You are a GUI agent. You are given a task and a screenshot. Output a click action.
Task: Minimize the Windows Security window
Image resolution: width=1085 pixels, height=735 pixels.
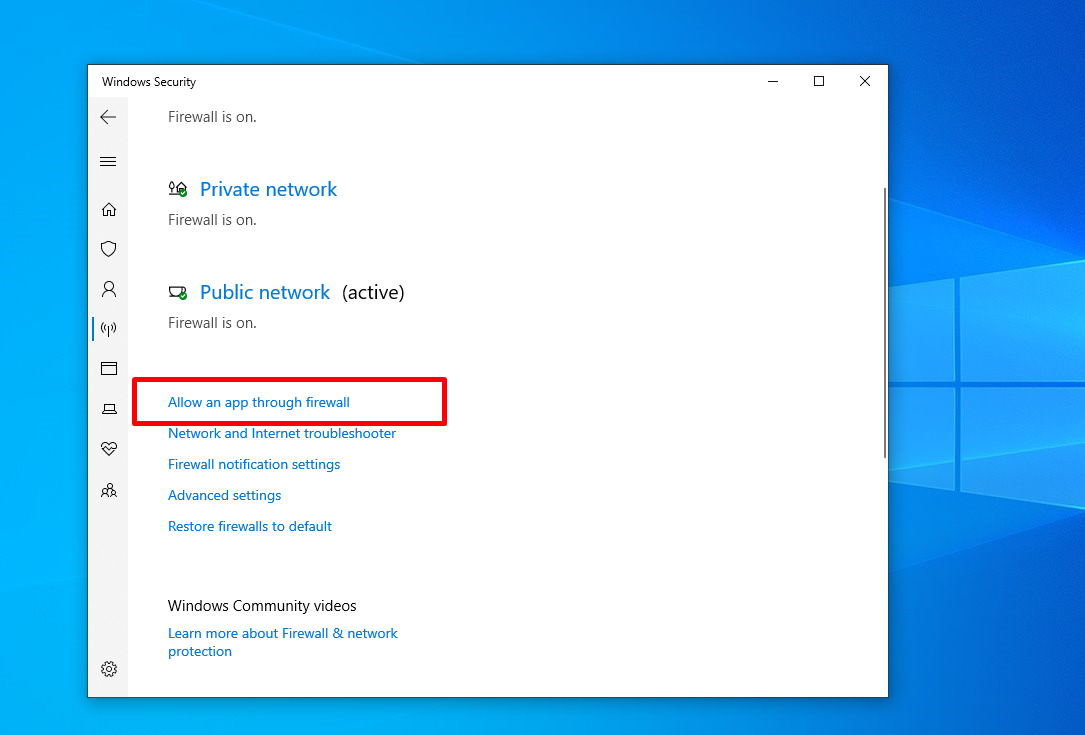(x=773, y=82)
